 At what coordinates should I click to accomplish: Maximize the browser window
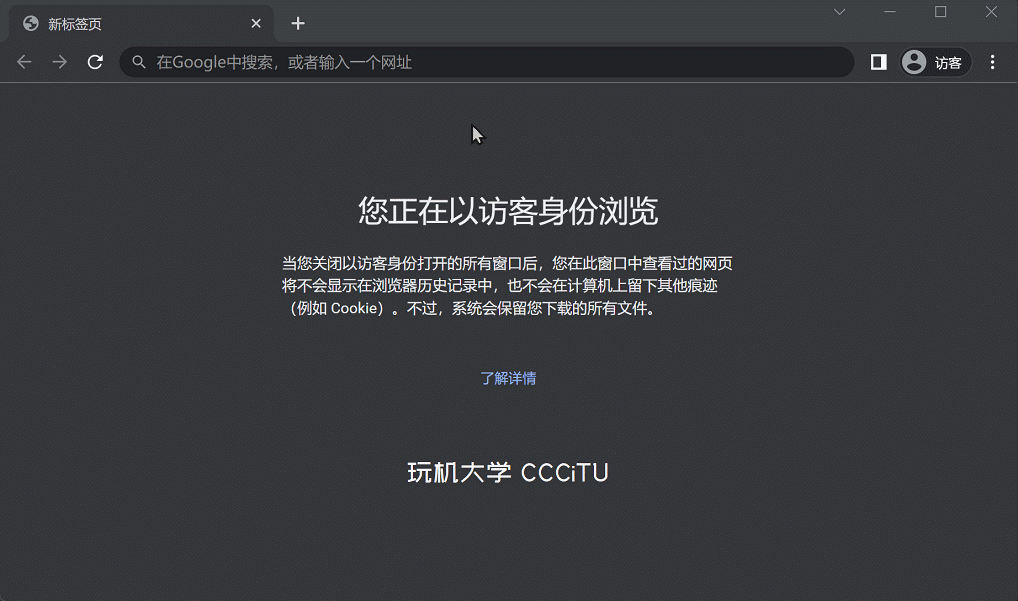tap(940, 12)
